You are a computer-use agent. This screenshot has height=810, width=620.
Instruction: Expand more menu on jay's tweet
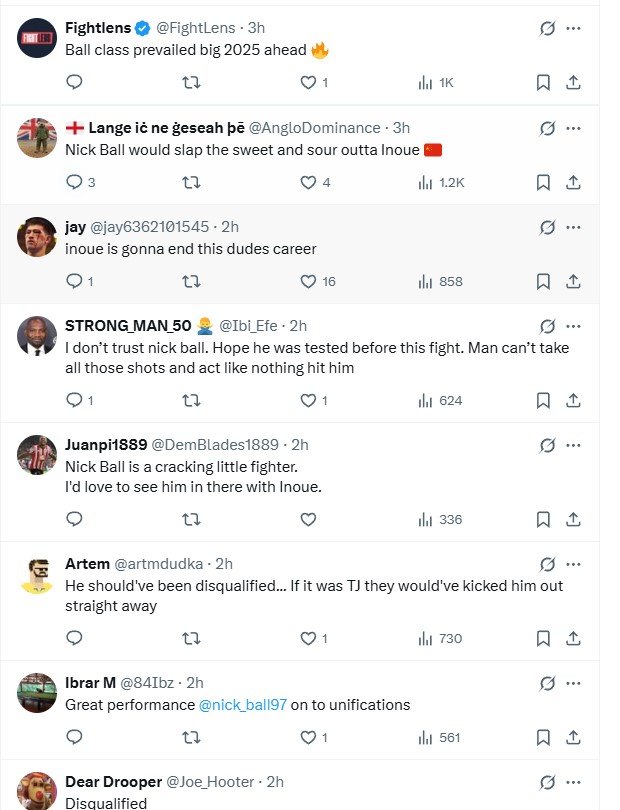pyautogui.click(x=573, y=227)
